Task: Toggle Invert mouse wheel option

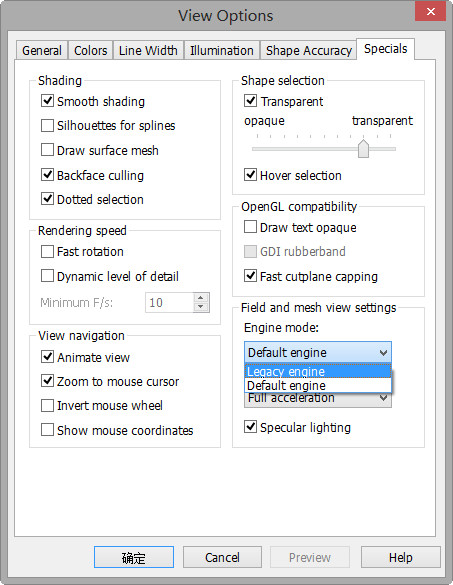Action: click(x=47, y=406)
